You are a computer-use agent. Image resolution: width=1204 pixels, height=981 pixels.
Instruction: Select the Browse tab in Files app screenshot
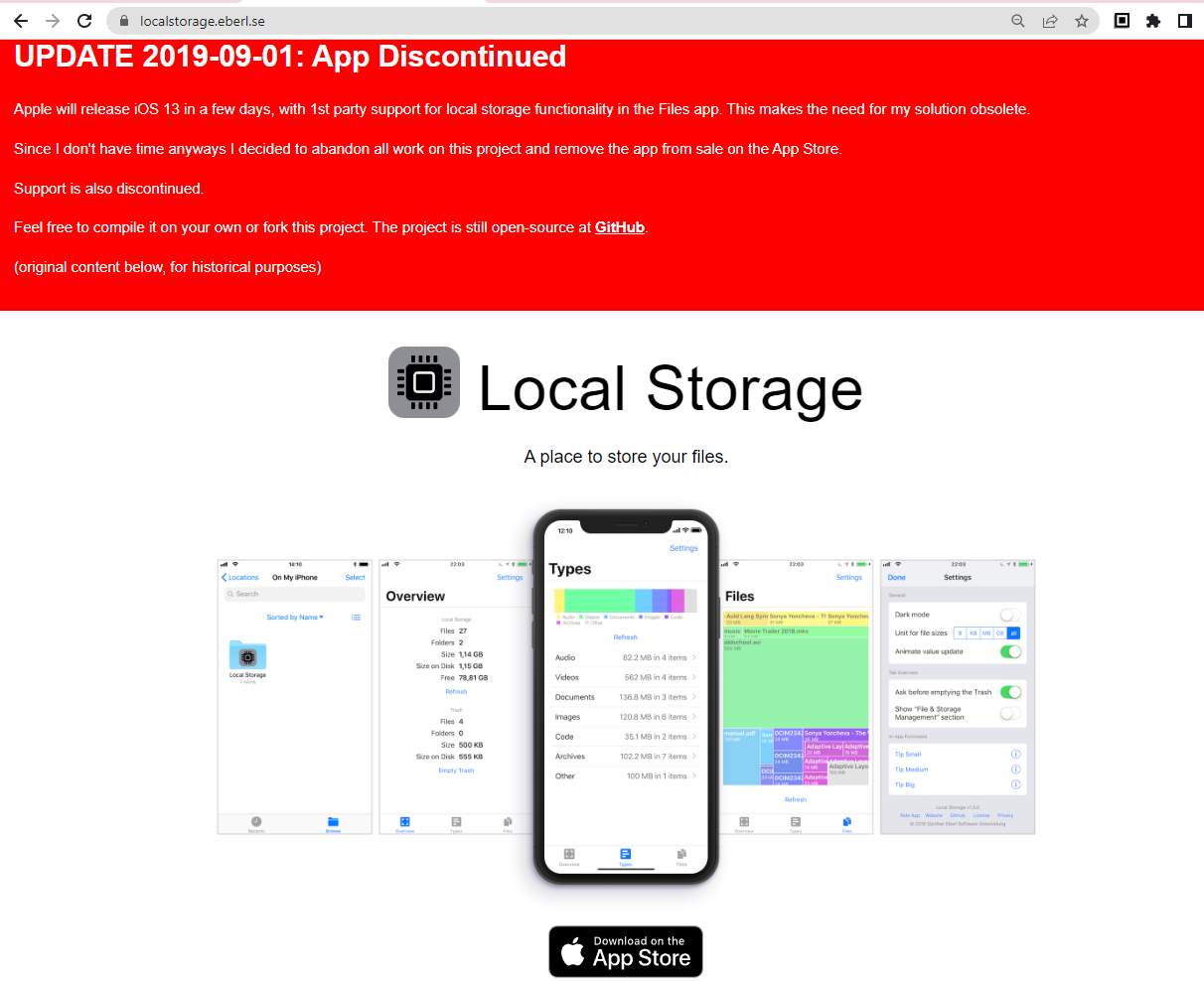(333, 823)
